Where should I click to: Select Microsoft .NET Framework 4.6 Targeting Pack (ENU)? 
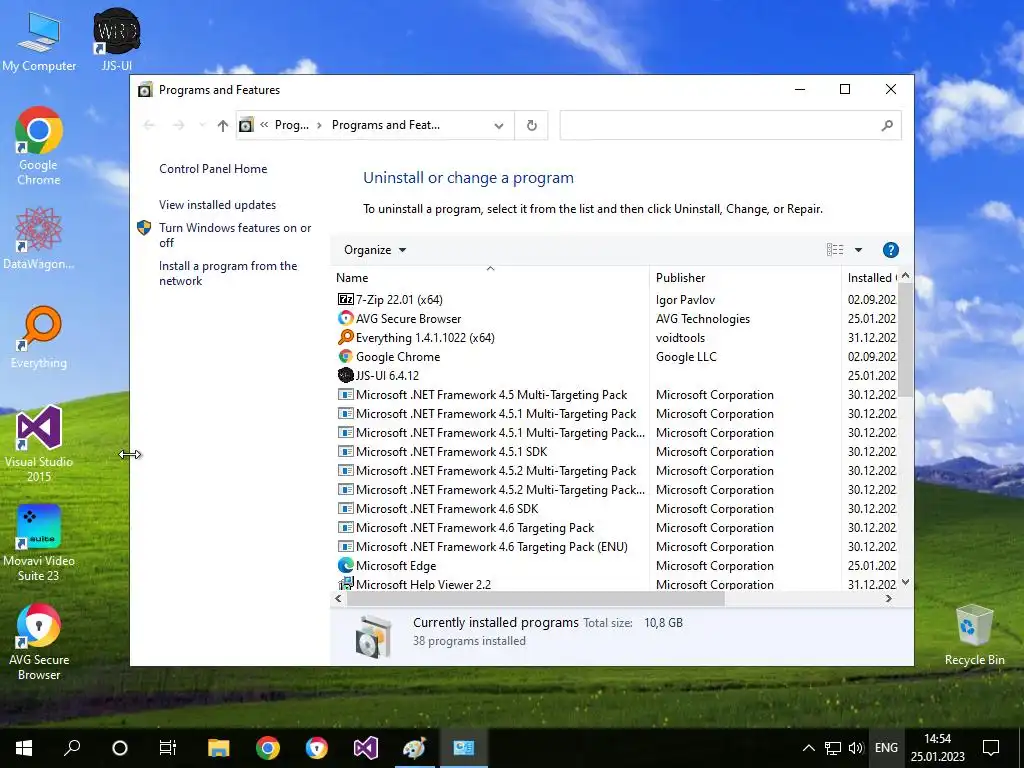614,547
